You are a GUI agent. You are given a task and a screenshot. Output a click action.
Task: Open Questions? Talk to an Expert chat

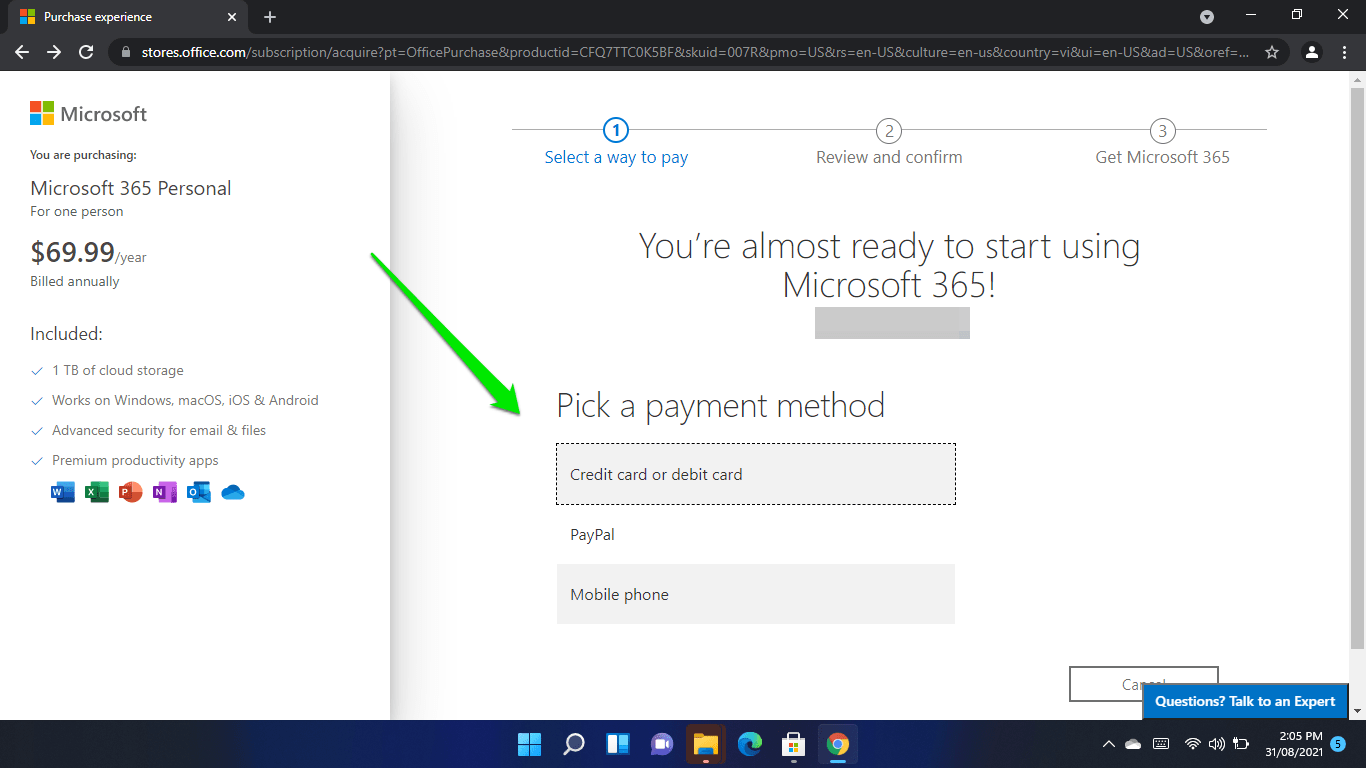pyautogui.click(x=1245, y=701)
